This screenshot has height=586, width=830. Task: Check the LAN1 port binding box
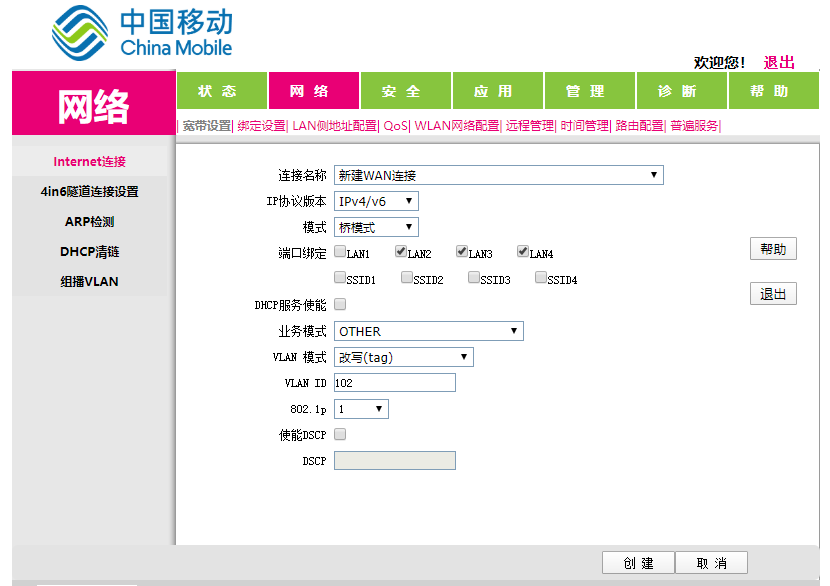[x=340, y=251]
